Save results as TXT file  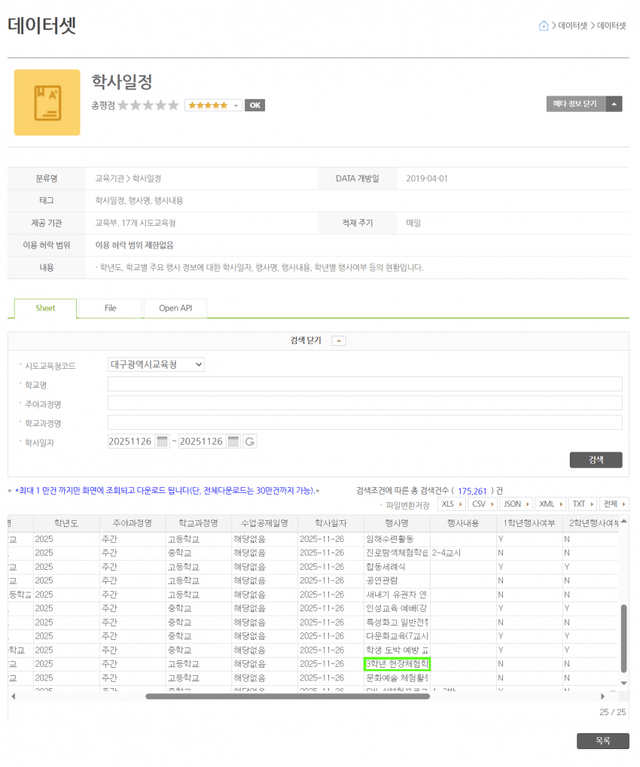pyautogui.click(x=582, y=504)
